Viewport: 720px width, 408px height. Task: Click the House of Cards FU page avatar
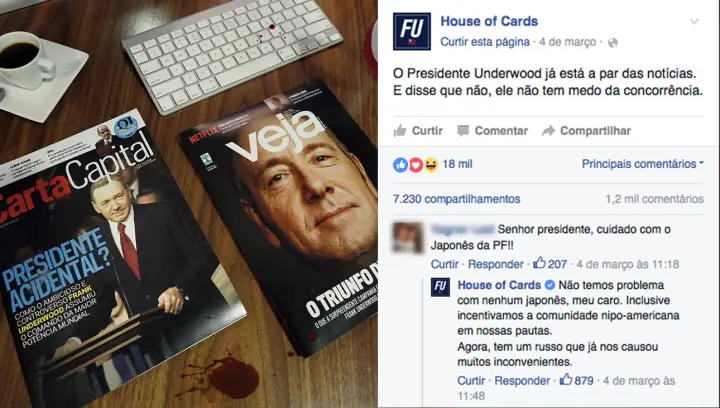click(x=411, y=31)
